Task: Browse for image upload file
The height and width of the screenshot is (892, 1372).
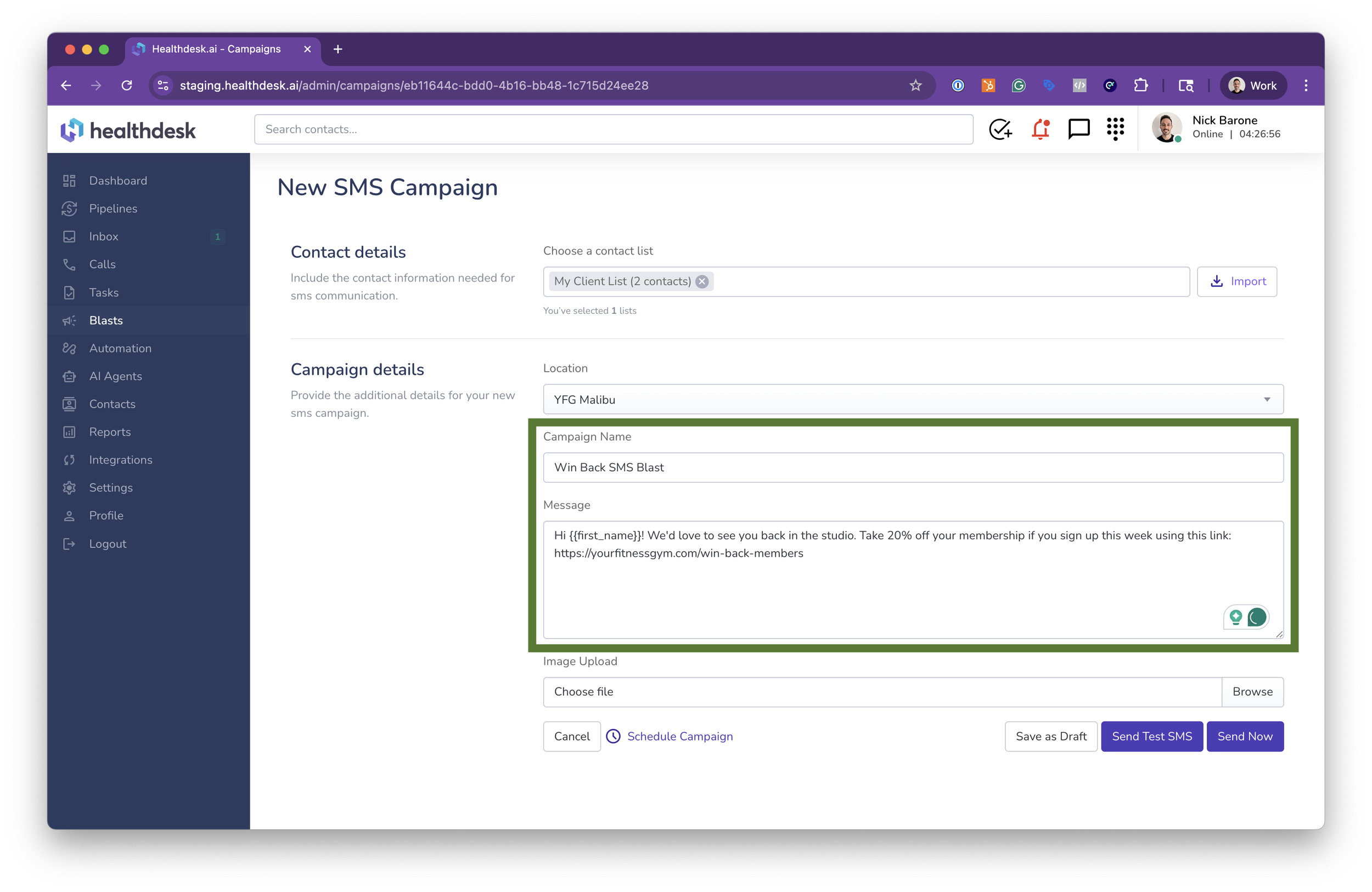Action: [x=1252, y=691]
